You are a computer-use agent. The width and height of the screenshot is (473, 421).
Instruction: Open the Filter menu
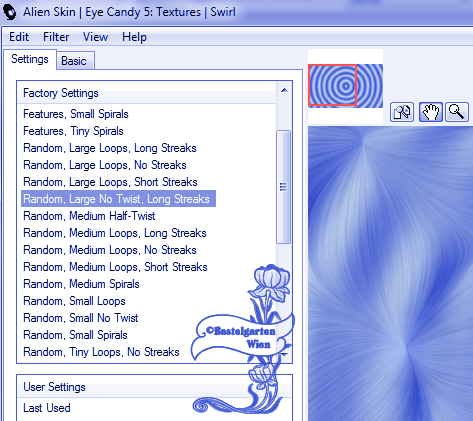pyautogui.click(x=56, y=37)
